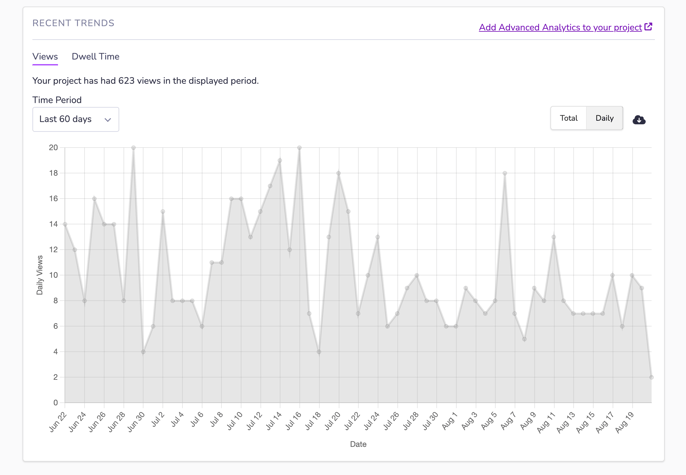
Task: Click the final data point at 2 views
Action: click(651, 377)
